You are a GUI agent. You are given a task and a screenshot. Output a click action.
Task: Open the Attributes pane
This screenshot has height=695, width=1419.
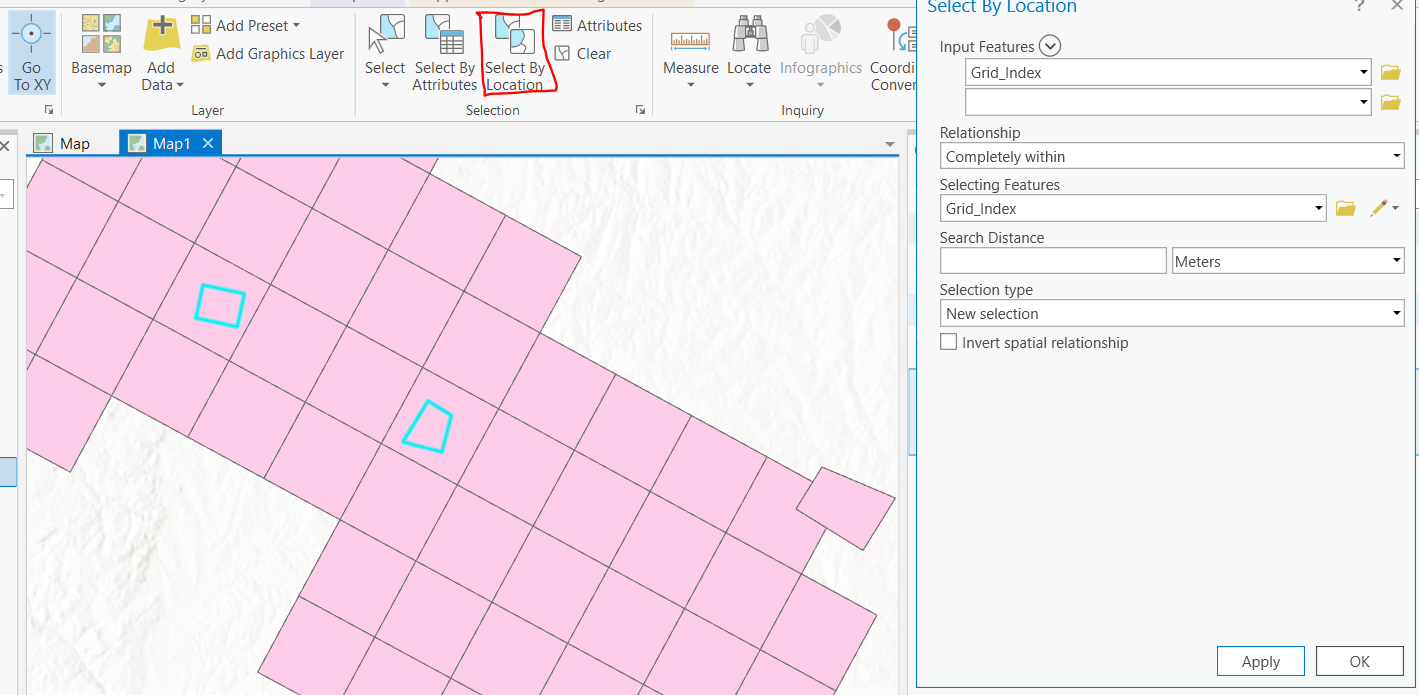pos(598,25)
